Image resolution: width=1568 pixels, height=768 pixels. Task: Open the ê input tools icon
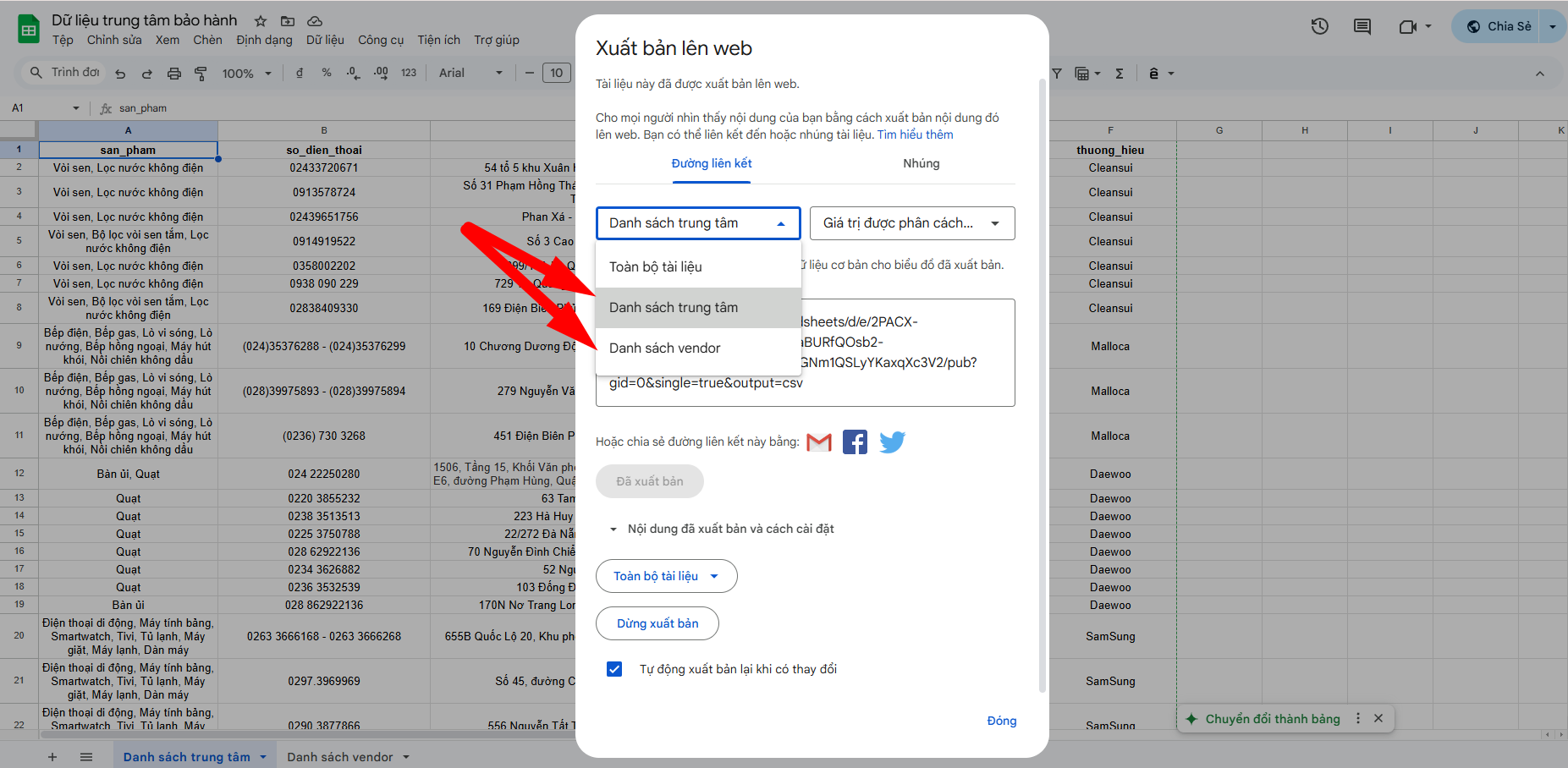click(1153, 74)
